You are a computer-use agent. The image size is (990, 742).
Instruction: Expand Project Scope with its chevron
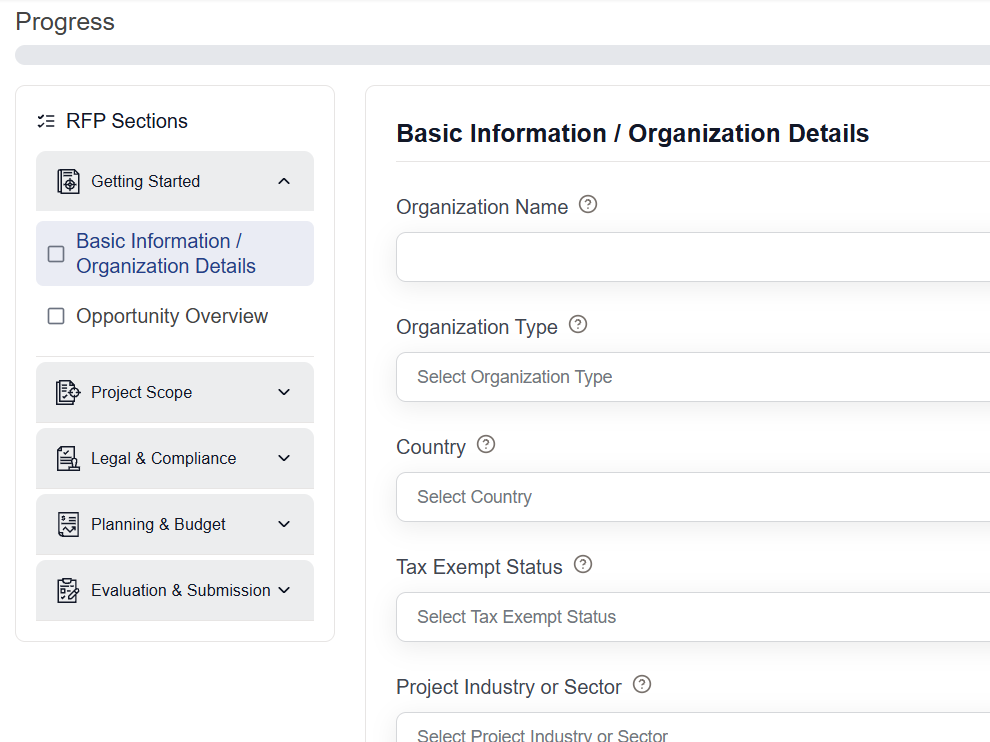click(284, 392)
